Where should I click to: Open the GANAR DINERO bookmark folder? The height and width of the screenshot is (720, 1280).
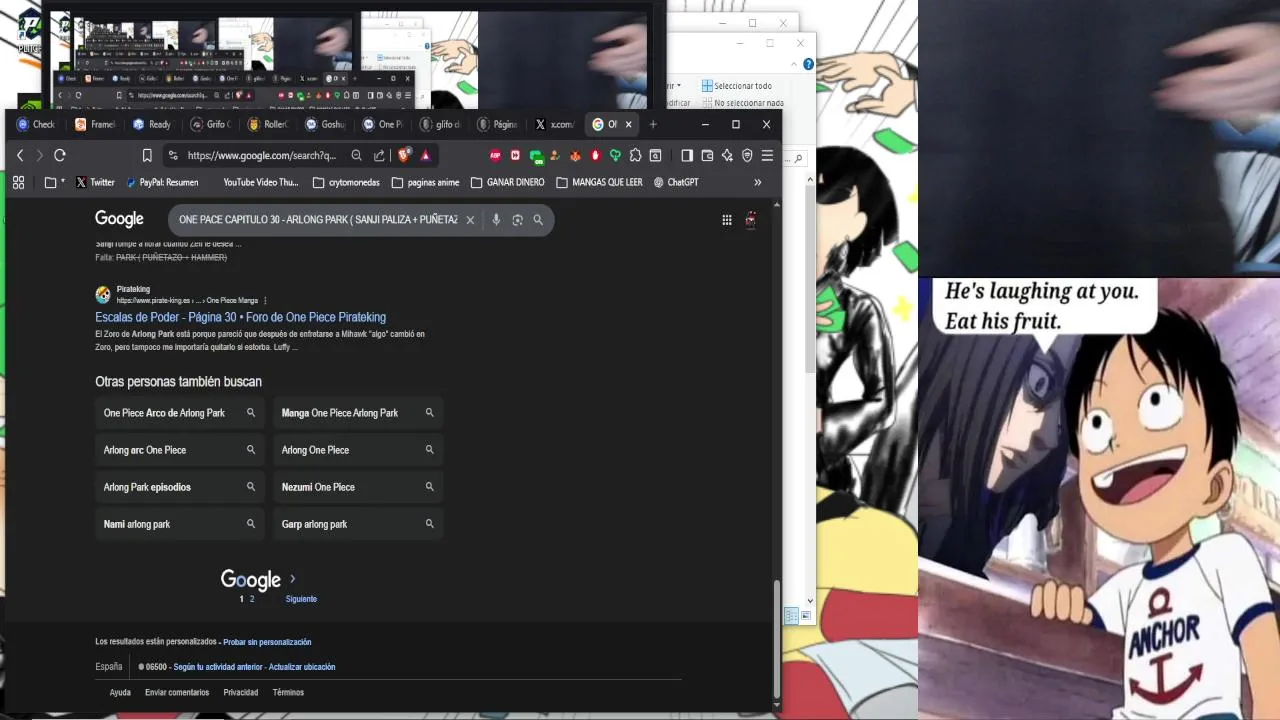pos(508,182)
